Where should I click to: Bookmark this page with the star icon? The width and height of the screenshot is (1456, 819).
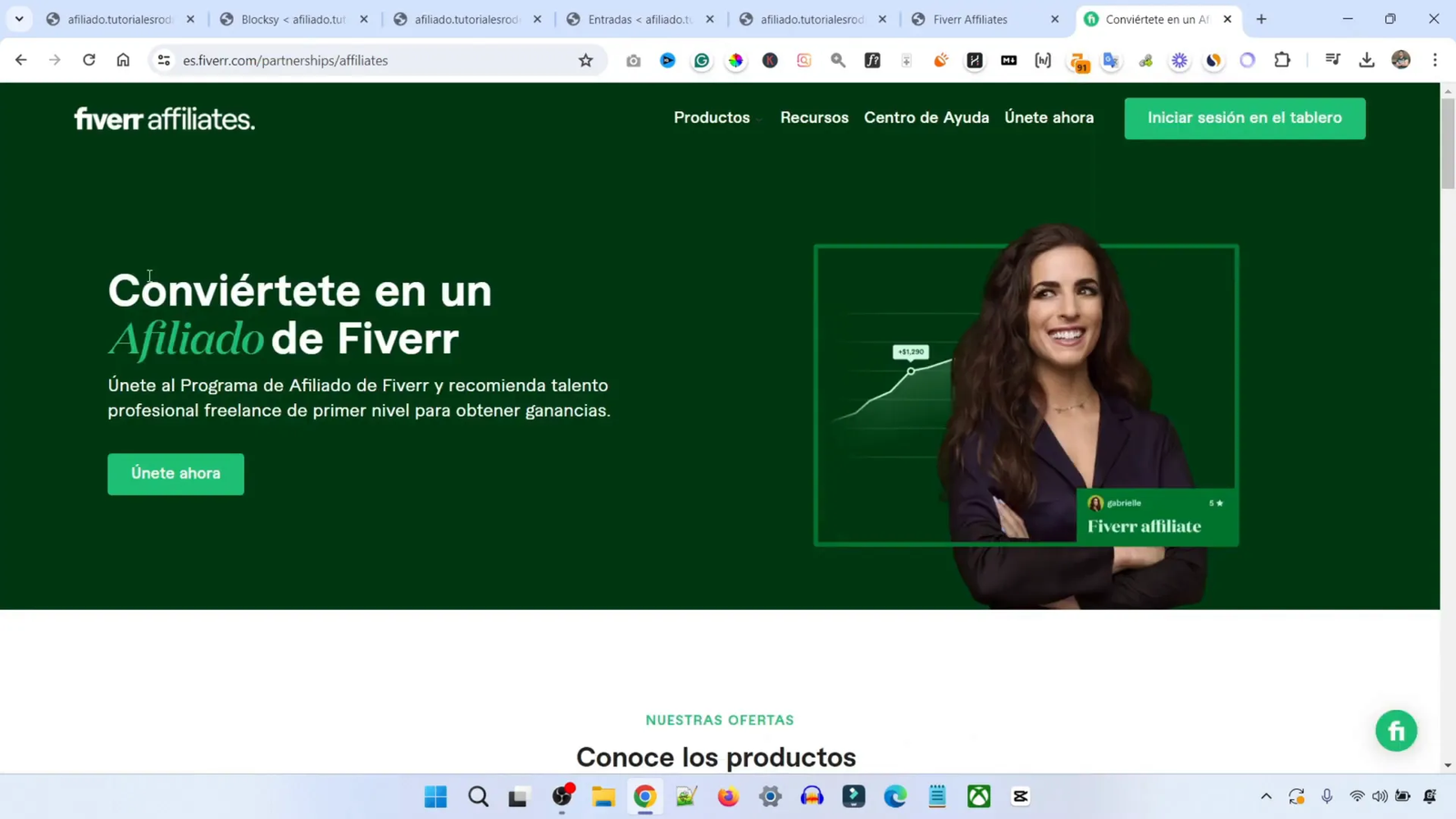click(585, 60)
